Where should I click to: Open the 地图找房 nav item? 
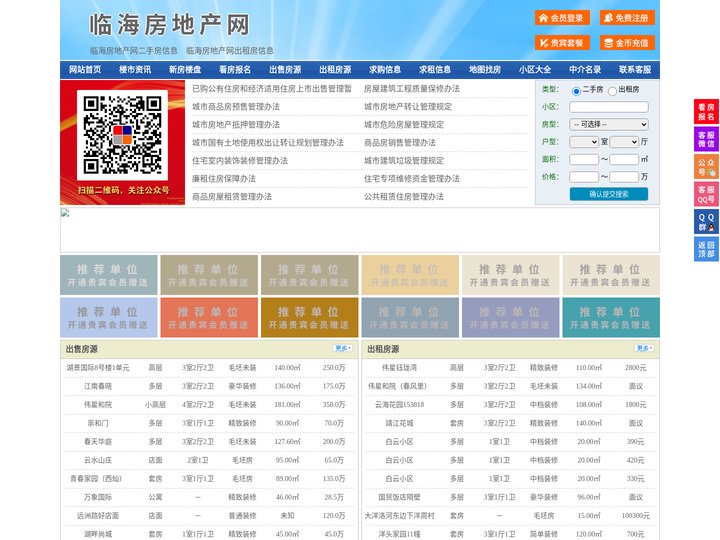click(x=485, y=70)
